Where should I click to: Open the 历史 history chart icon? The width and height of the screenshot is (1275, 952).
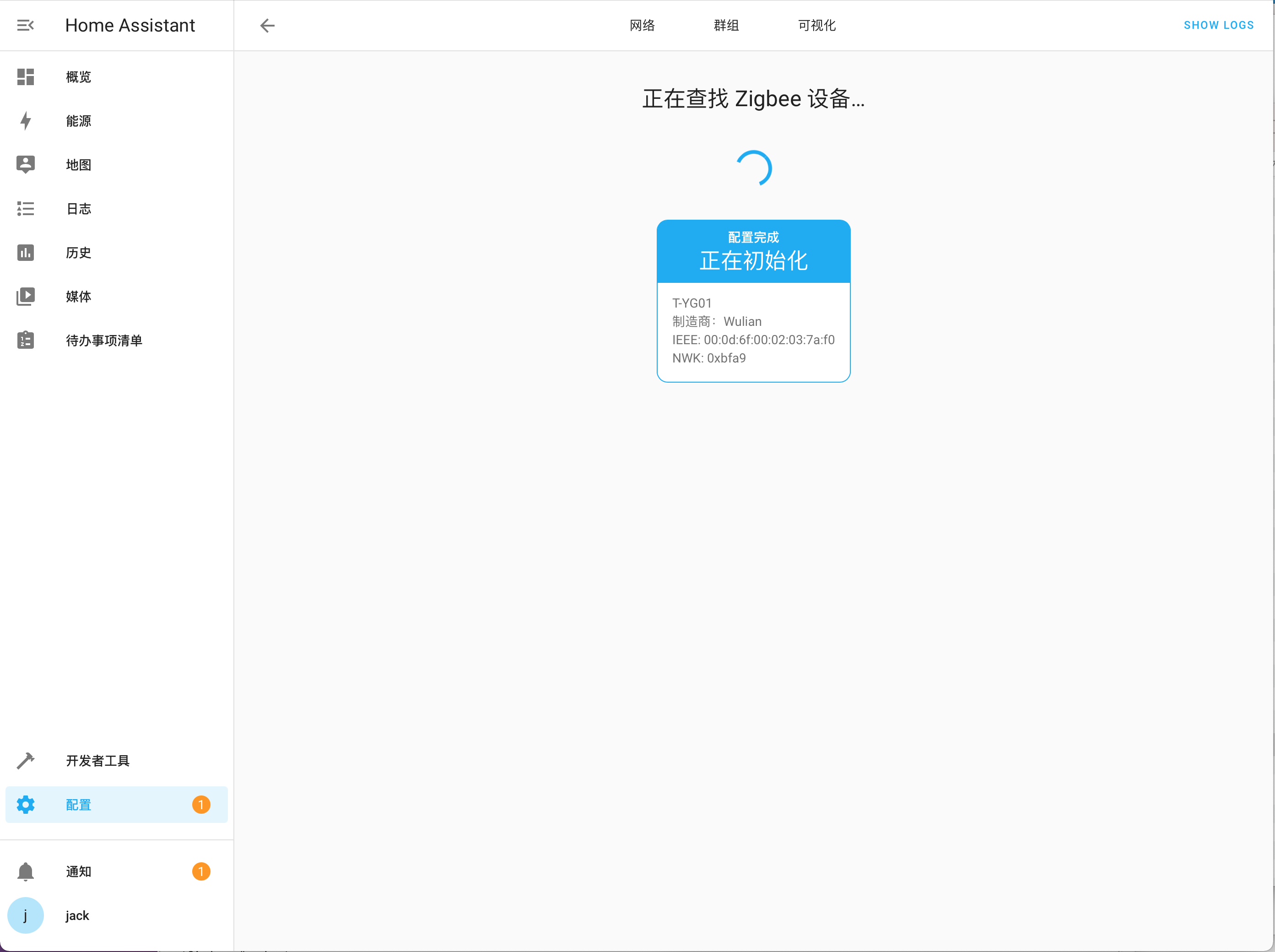click(25, 252)
